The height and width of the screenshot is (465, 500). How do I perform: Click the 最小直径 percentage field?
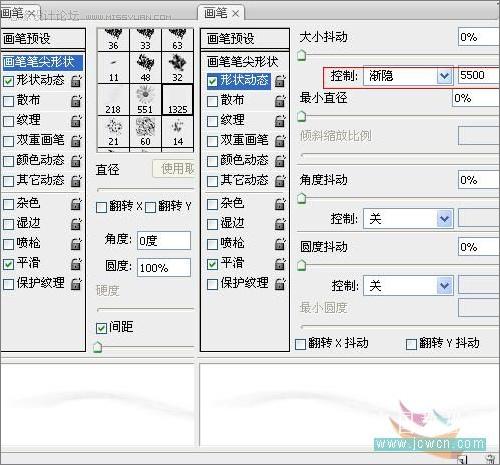tap(476, 98)
